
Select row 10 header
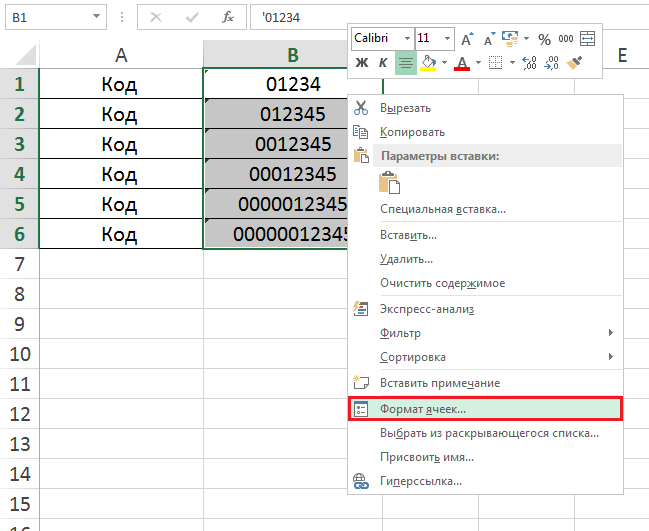19,354
